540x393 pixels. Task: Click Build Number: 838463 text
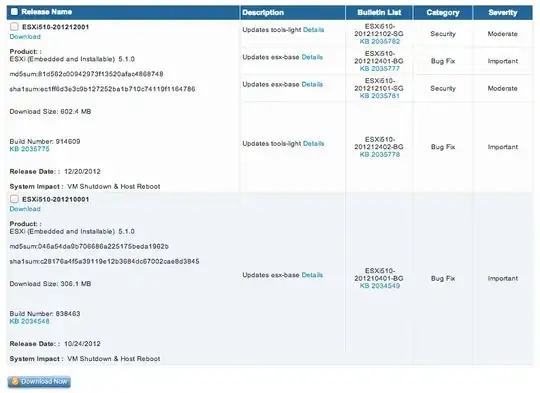[45, 313]
